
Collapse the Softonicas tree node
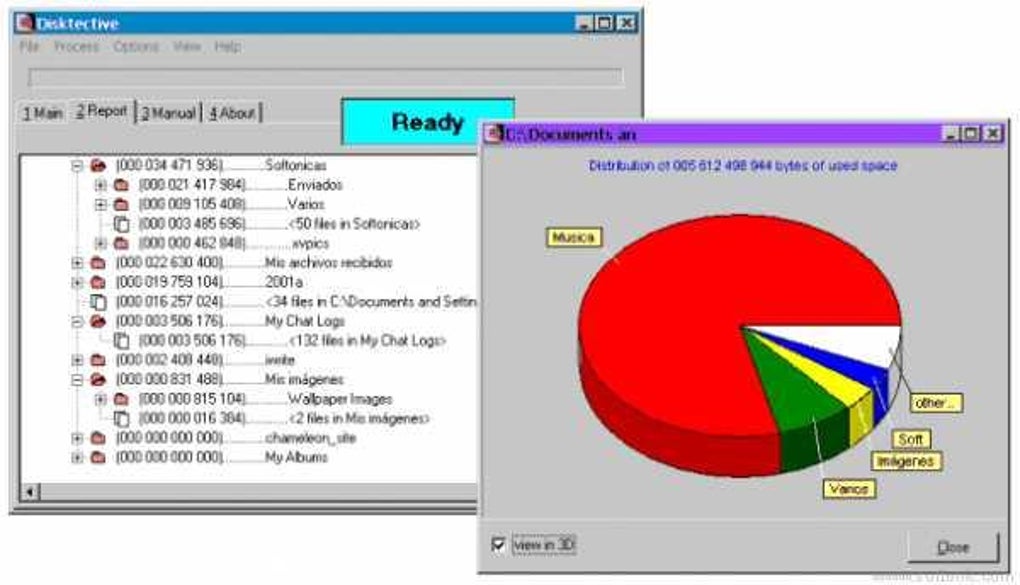click(77, 165)
